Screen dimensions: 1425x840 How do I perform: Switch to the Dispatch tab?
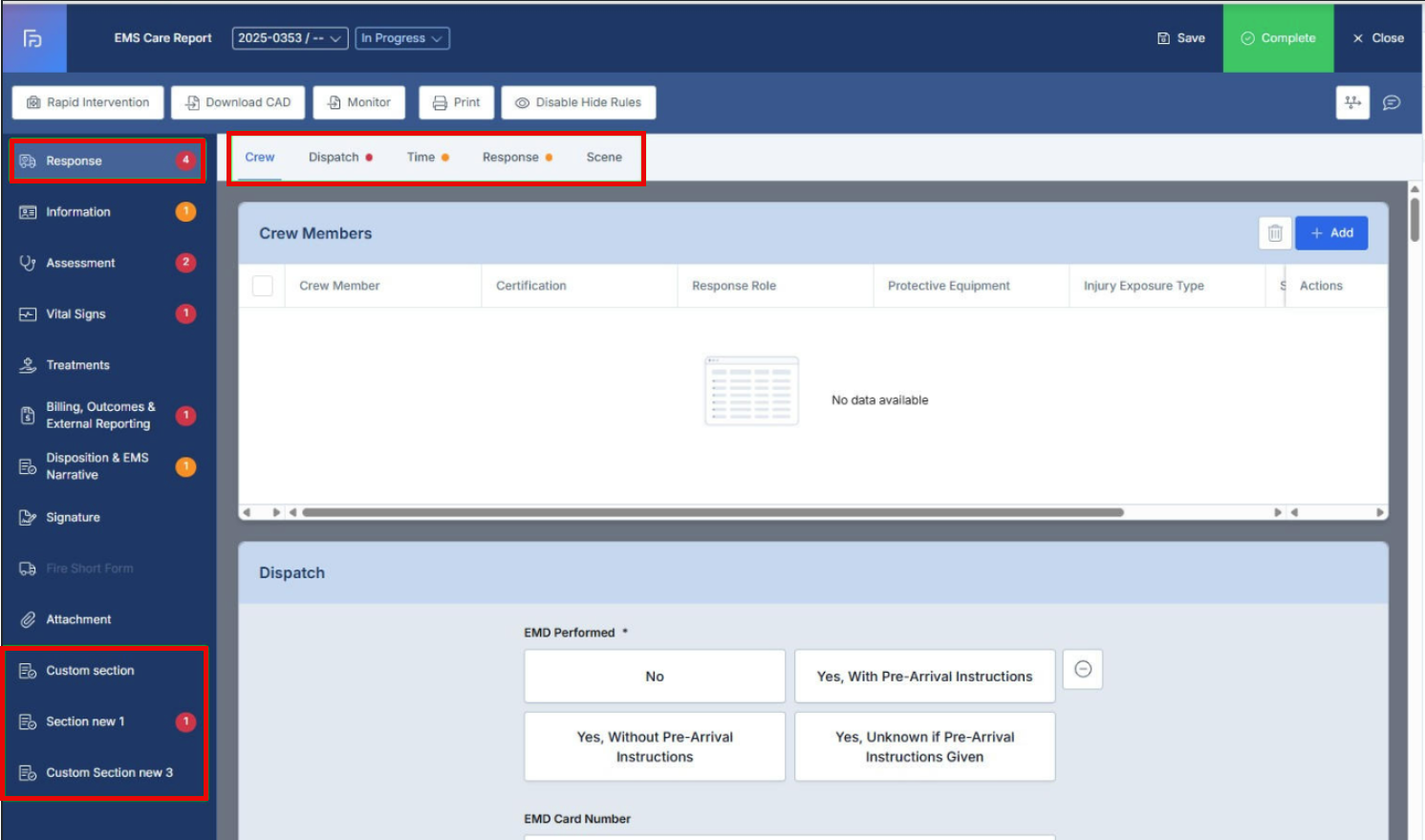coord(334,158)
